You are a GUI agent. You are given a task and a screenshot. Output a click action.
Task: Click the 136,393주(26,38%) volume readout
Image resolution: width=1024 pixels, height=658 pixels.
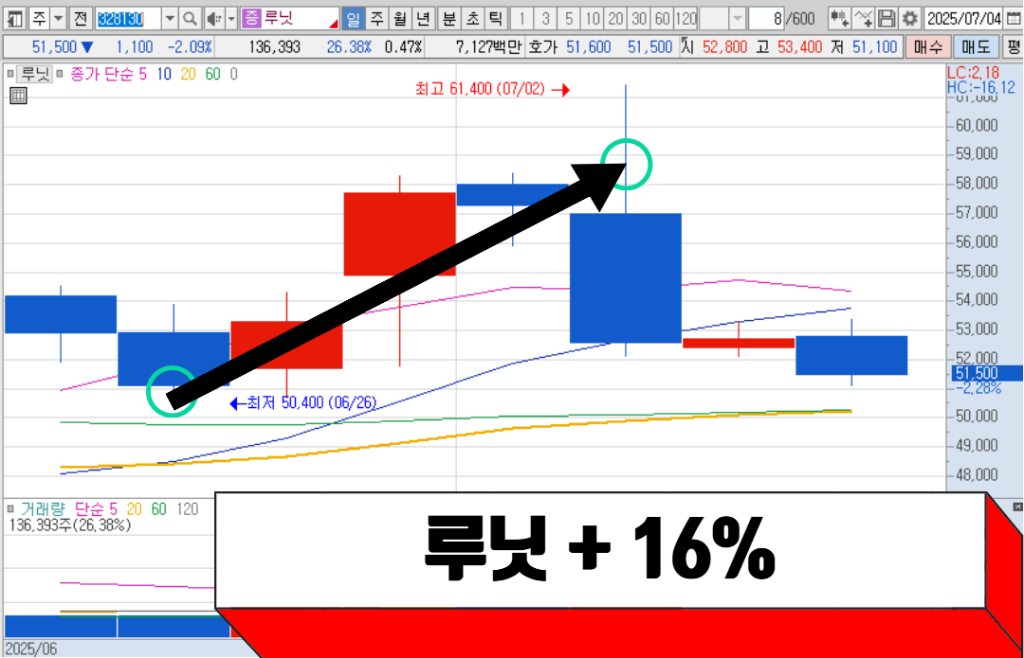(70, 524)
